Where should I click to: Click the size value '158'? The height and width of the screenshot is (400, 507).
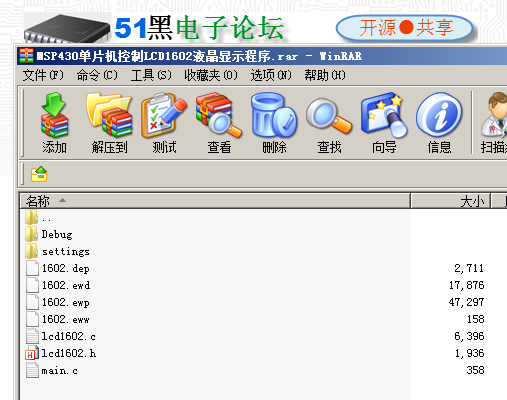pyautogui.click(x=475, y=319)
